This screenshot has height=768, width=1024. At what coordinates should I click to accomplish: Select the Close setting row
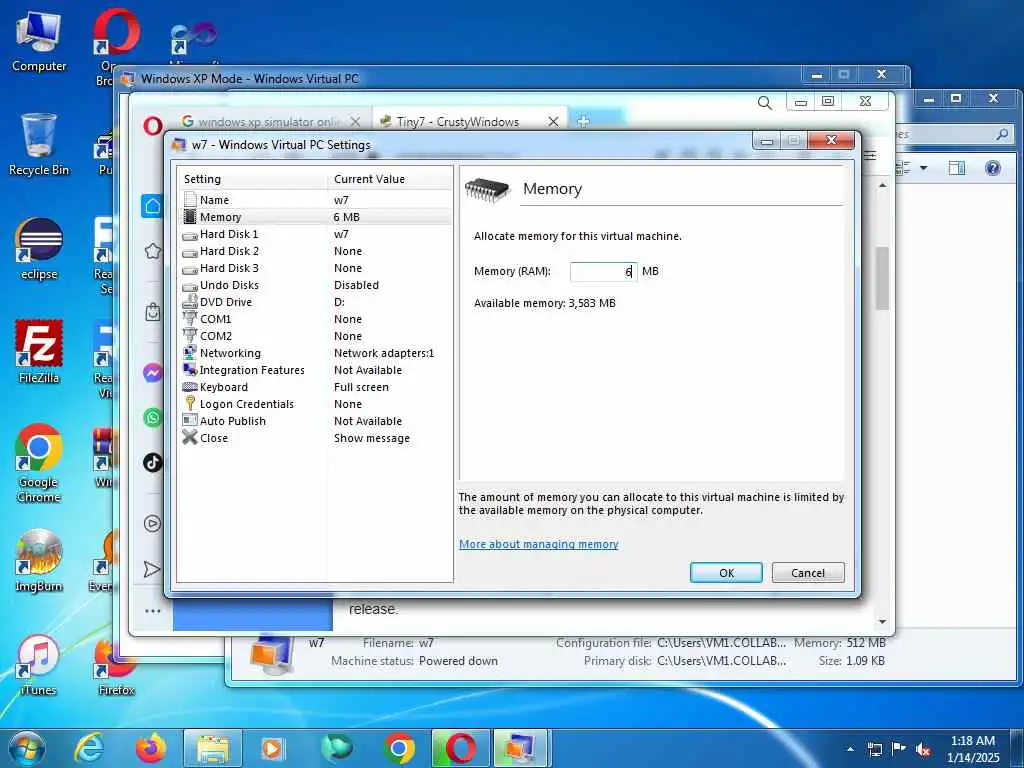click(315, 438)
